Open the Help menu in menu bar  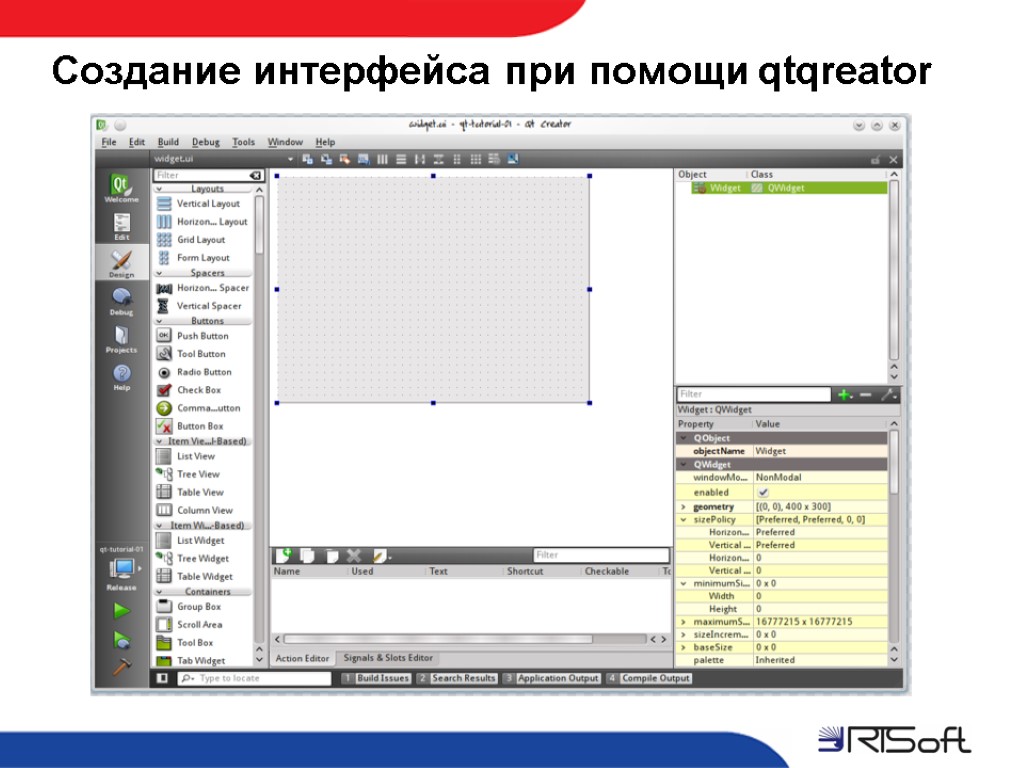pos(325,142)
